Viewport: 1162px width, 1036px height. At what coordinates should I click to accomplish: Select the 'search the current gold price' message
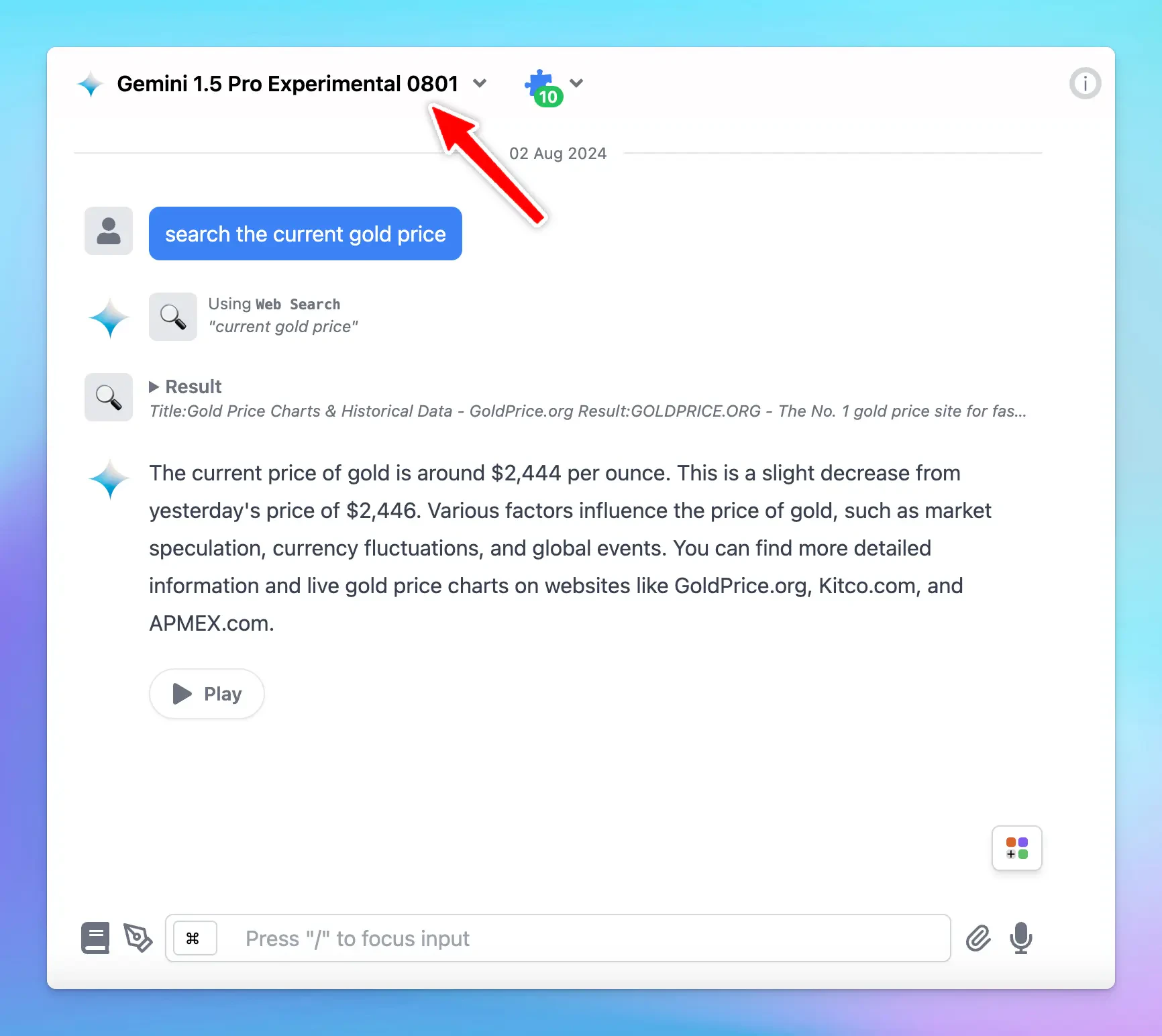(305, 234)
